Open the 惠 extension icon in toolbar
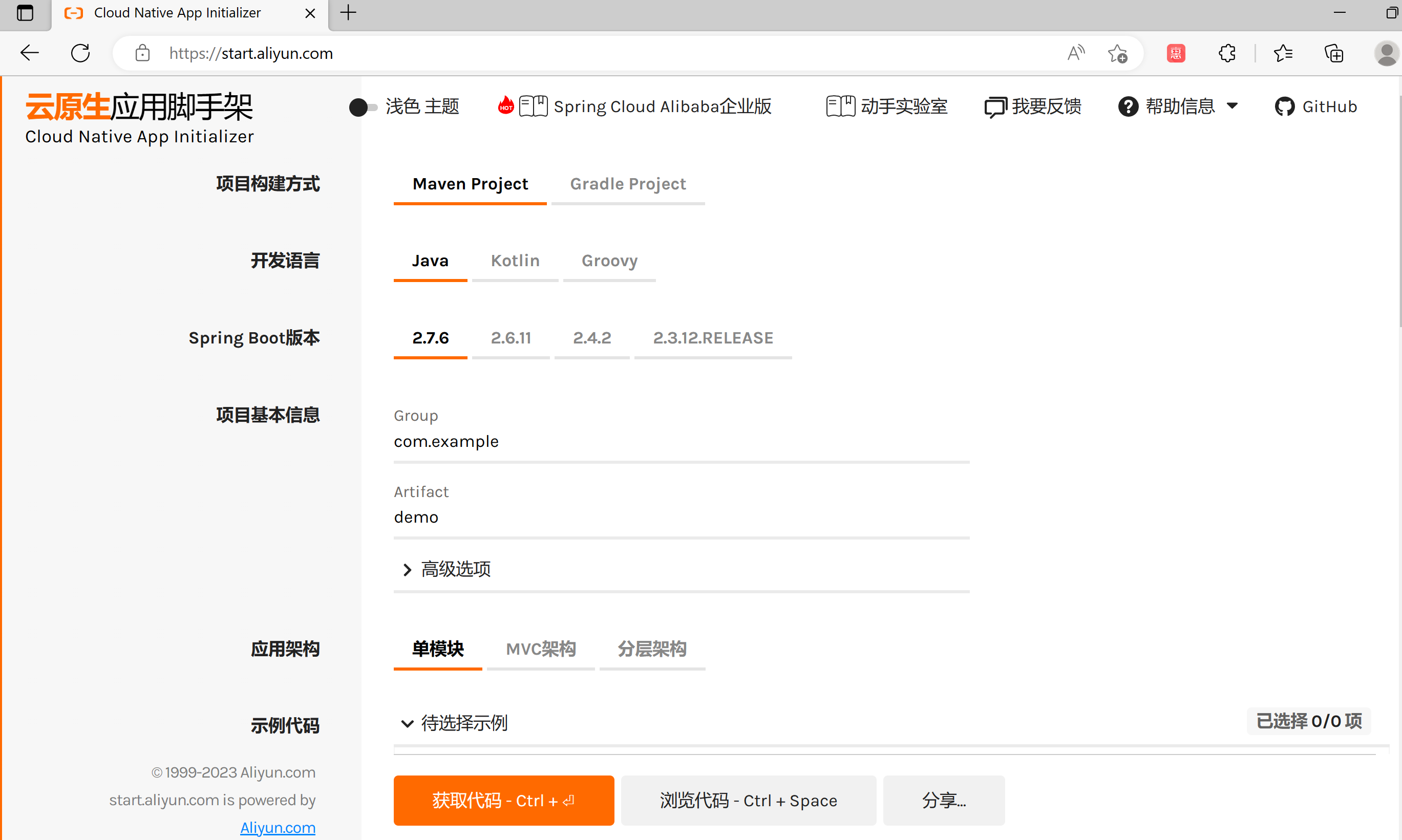Viewport: 1402px width, 840px height. [x=1176, y=53]
